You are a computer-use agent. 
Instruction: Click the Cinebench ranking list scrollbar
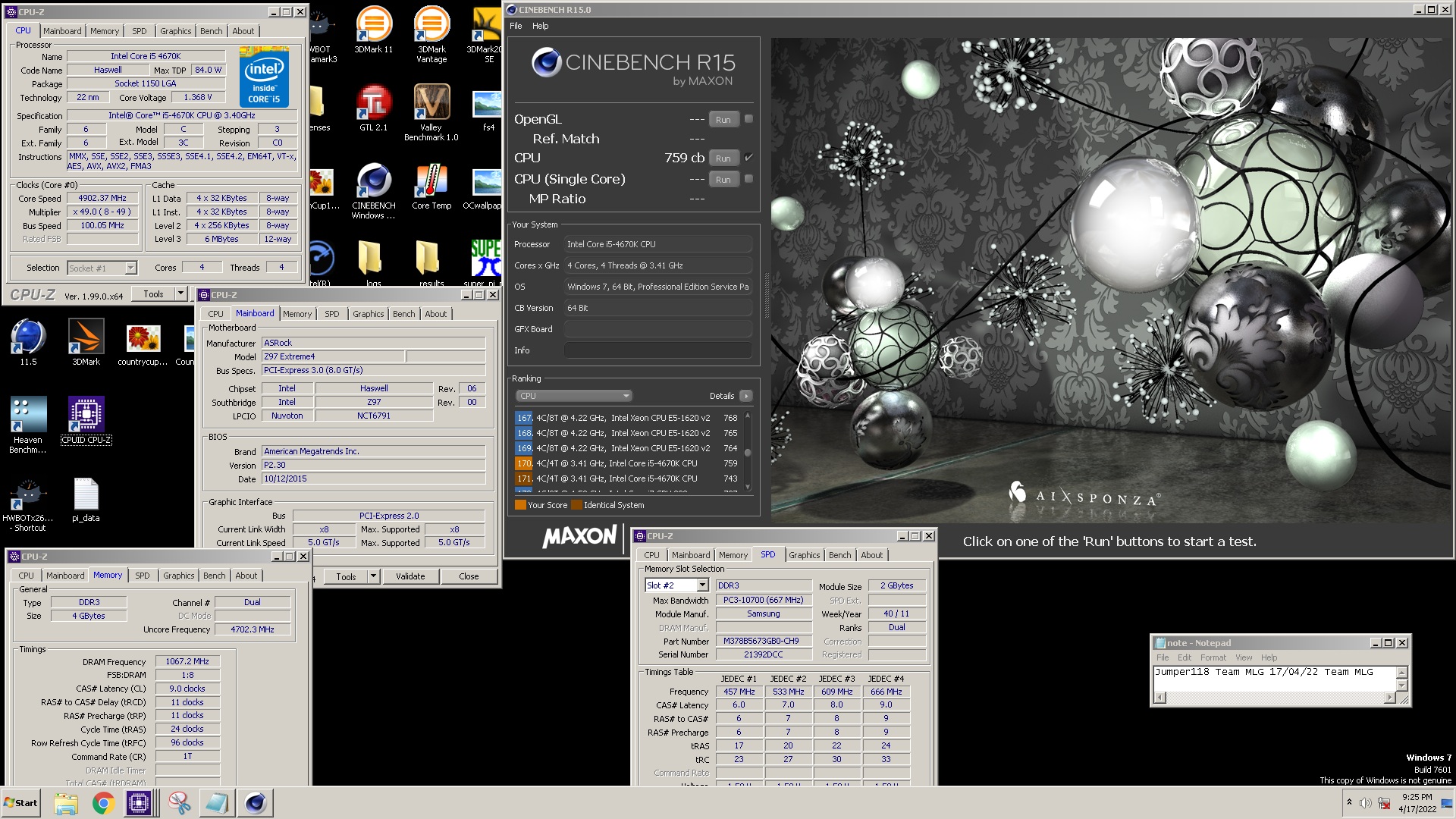[x=748, y=452]
